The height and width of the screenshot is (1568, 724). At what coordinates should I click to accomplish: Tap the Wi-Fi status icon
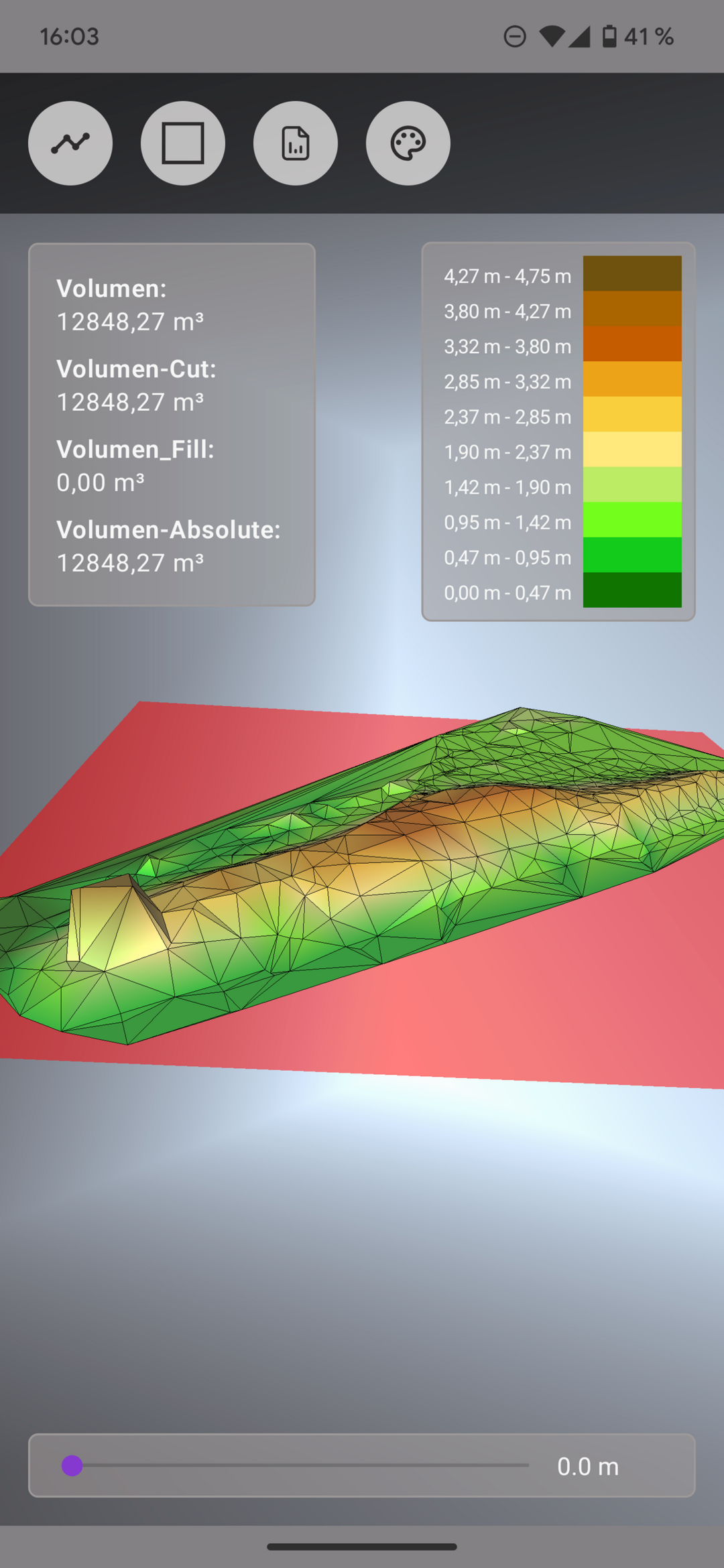point(551,36)
